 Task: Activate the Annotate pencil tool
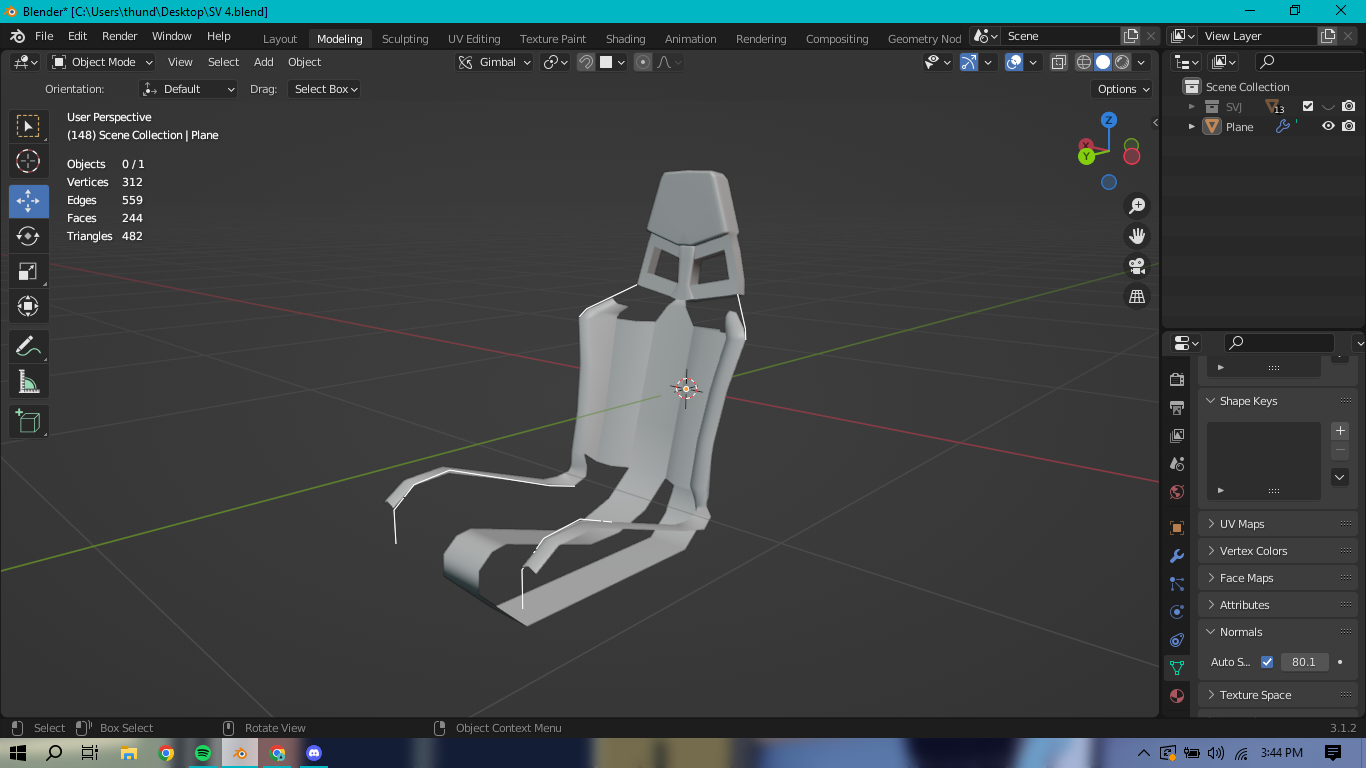tap(28, 347)
